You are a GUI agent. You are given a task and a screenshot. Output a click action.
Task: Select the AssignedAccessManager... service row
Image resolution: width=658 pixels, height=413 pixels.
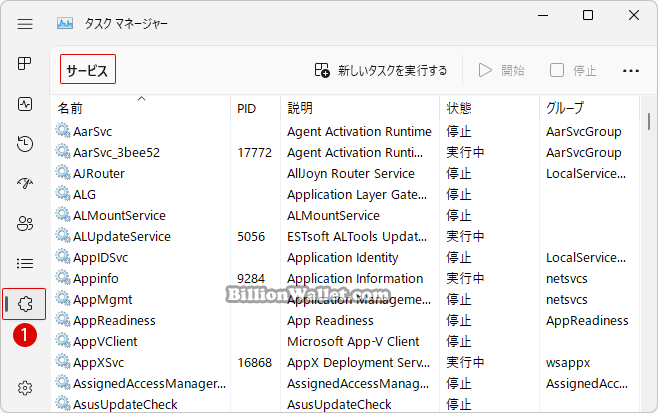(346, 383)
